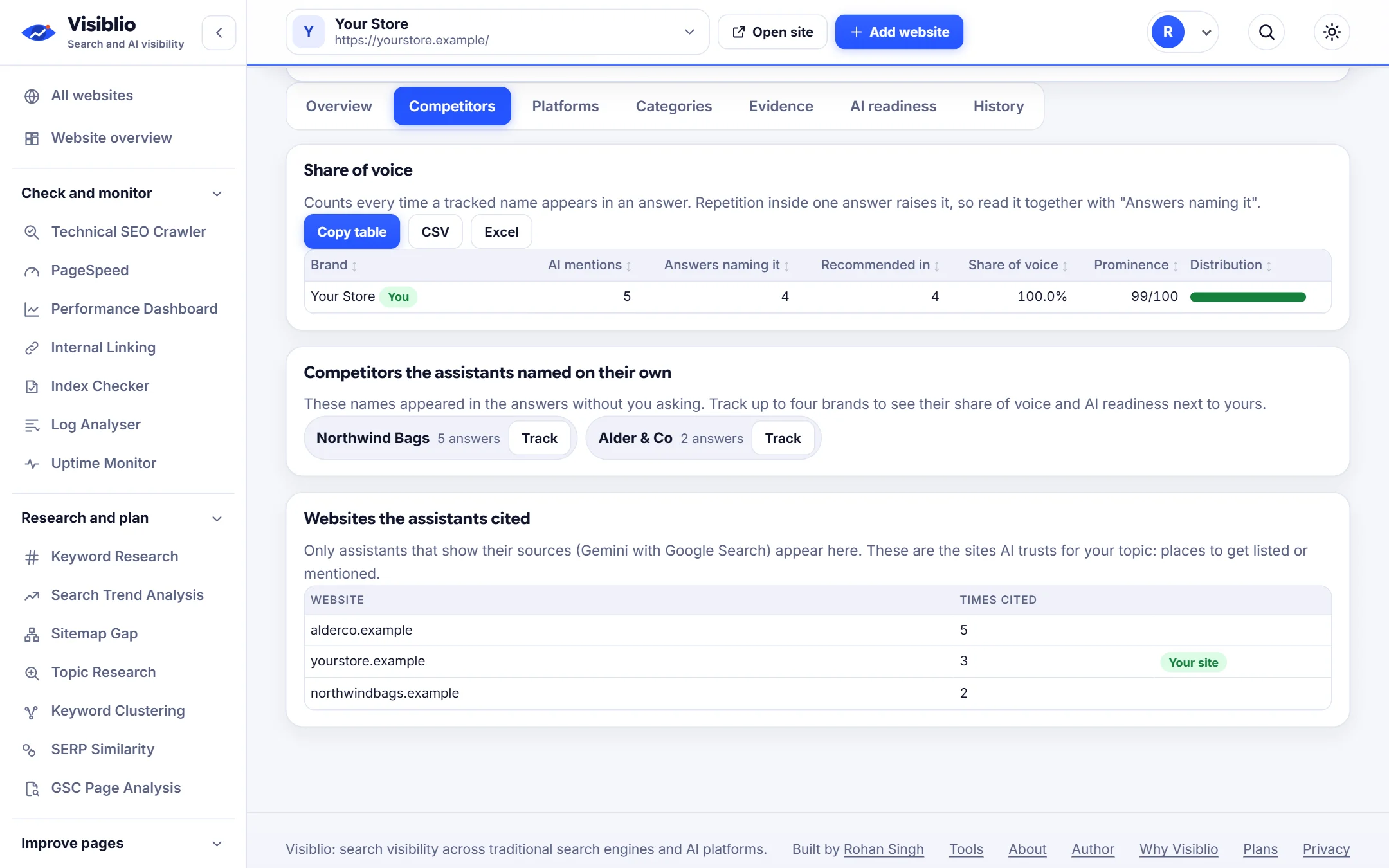
Task: Open Search Trend Analysis in sidebar
Action: tap(127, 595)
